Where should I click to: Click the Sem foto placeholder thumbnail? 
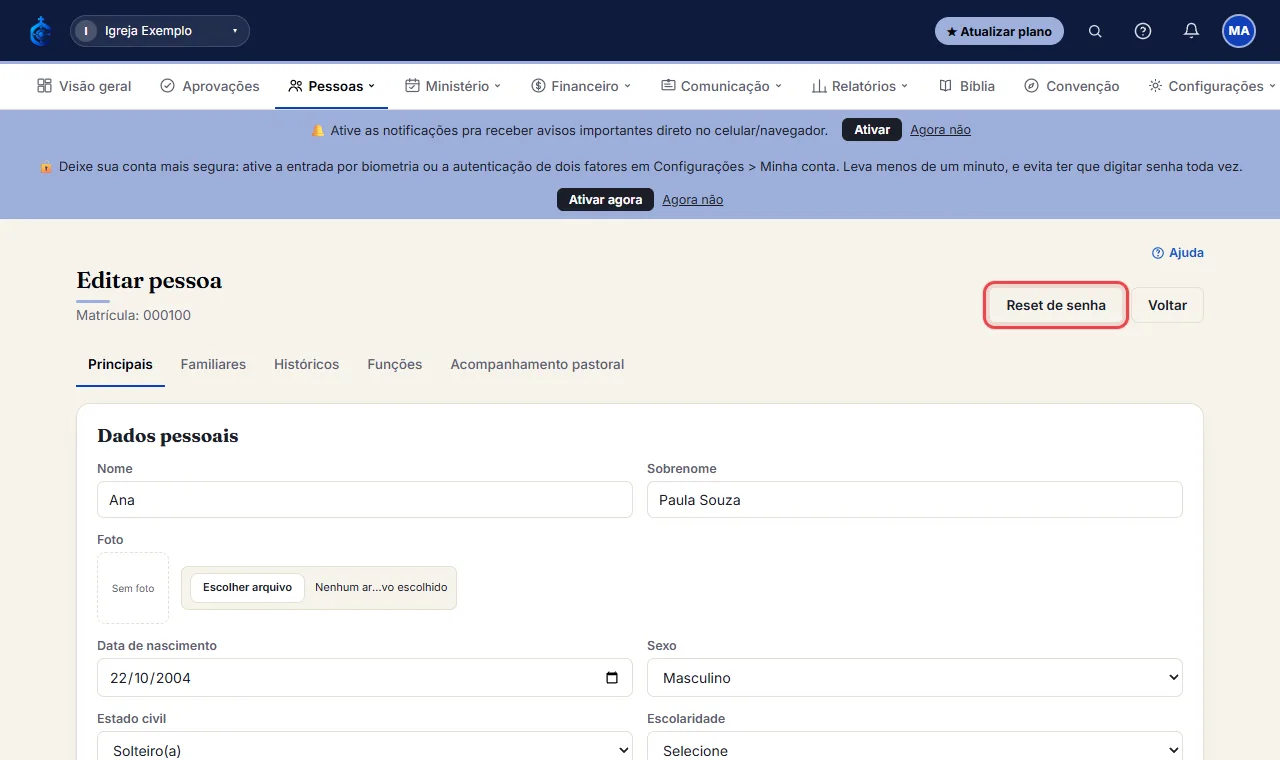[133, 588]
